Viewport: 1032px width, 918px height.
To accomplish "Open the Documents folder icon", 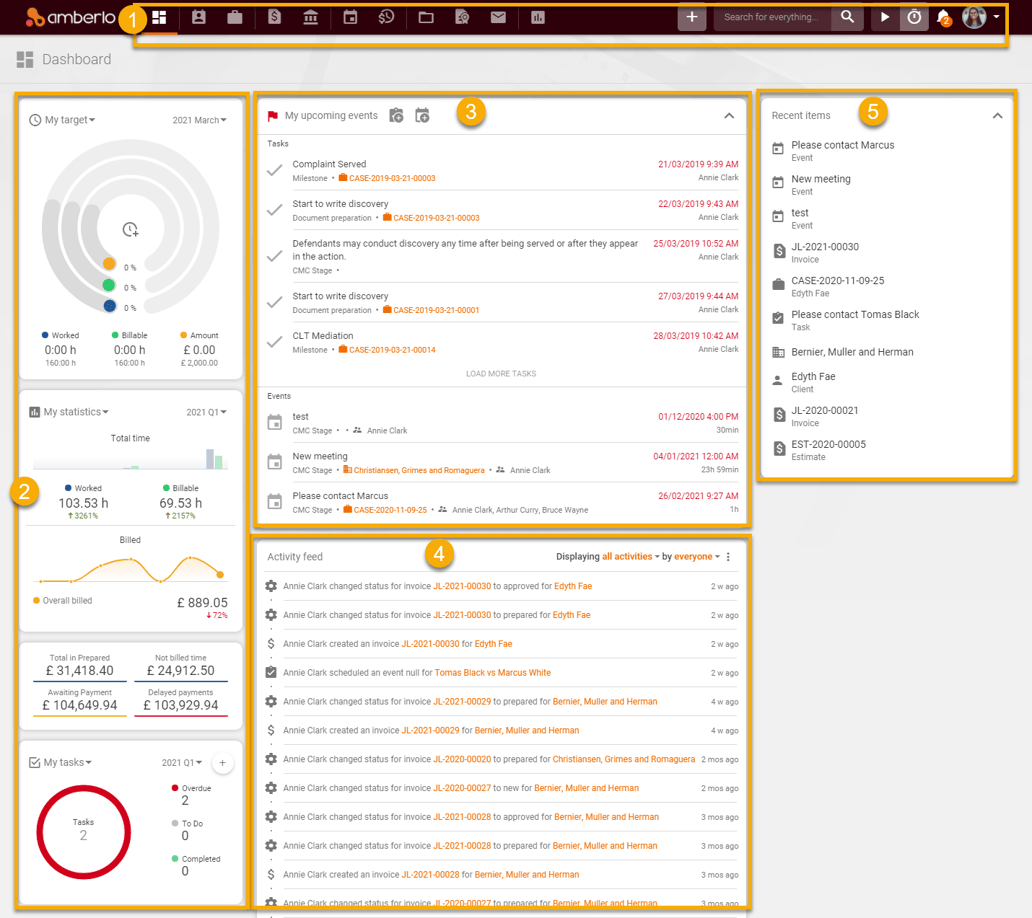I will [424, 17].
